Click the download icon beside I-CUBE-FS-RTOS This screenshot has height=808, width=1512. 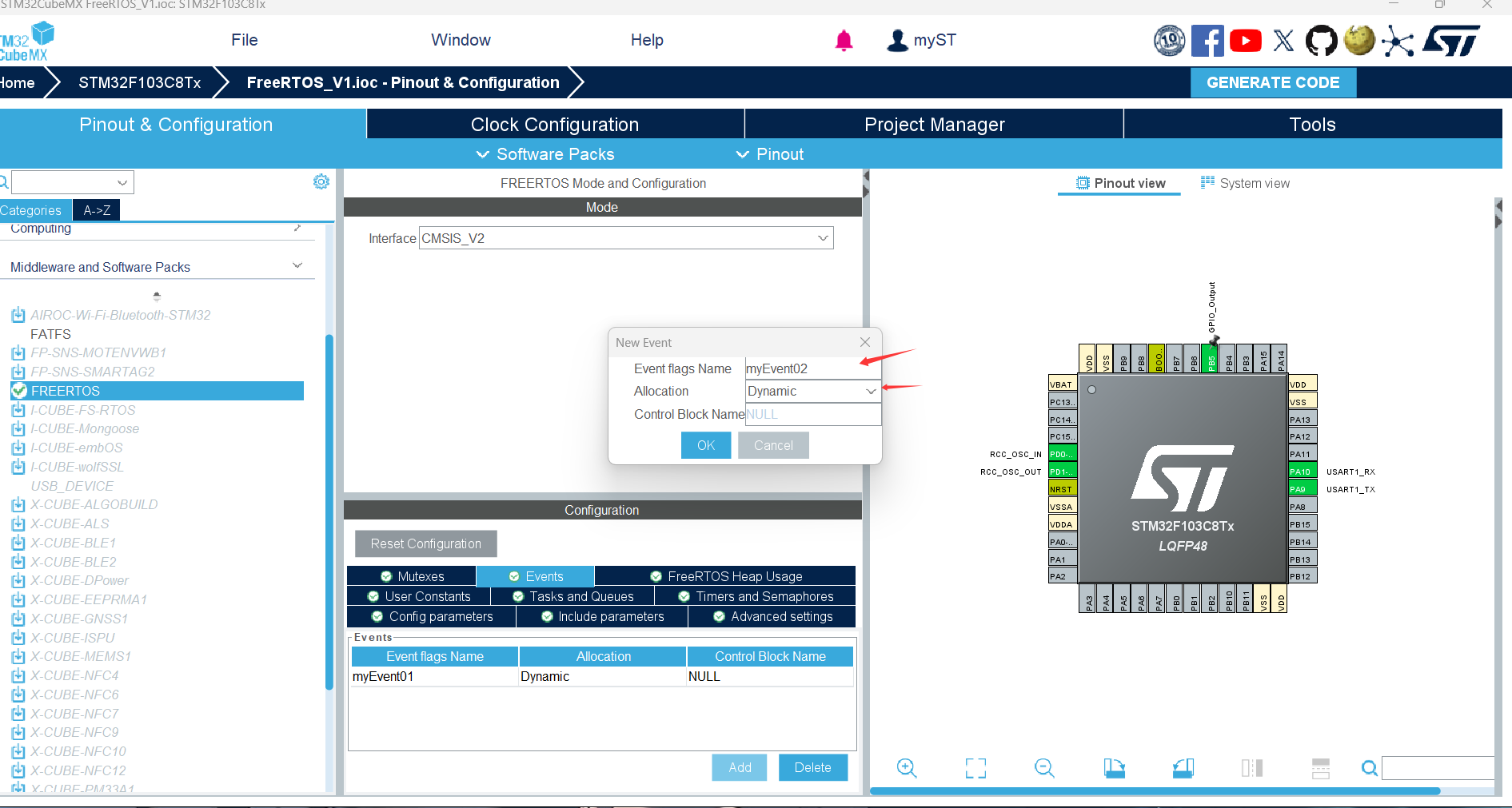18,410
